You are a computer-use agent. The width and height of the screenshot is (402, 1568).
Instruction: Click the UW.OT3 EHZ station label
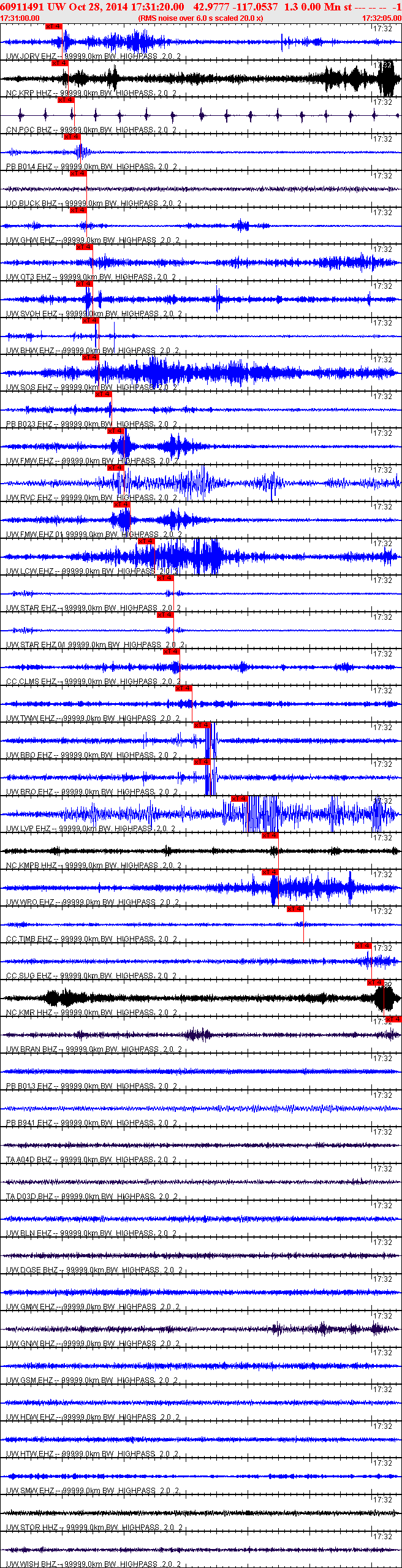click(29, 277)
